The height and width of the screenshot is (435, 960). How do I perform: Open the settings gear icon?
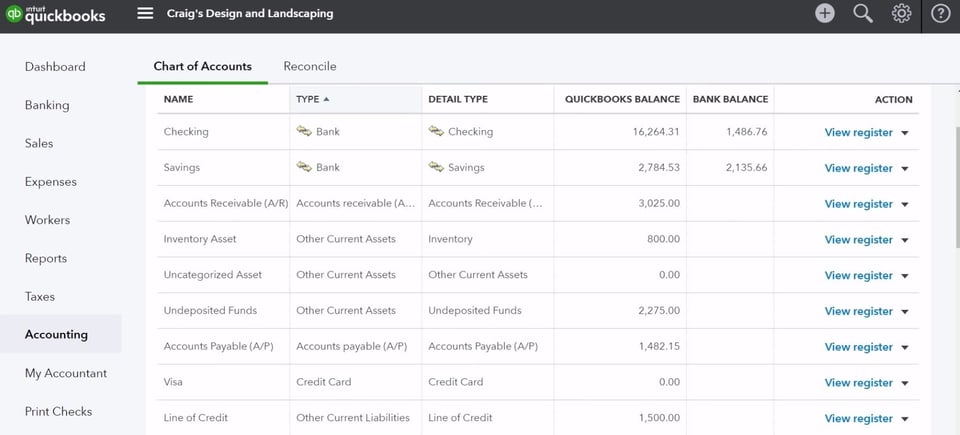(901, 13)
